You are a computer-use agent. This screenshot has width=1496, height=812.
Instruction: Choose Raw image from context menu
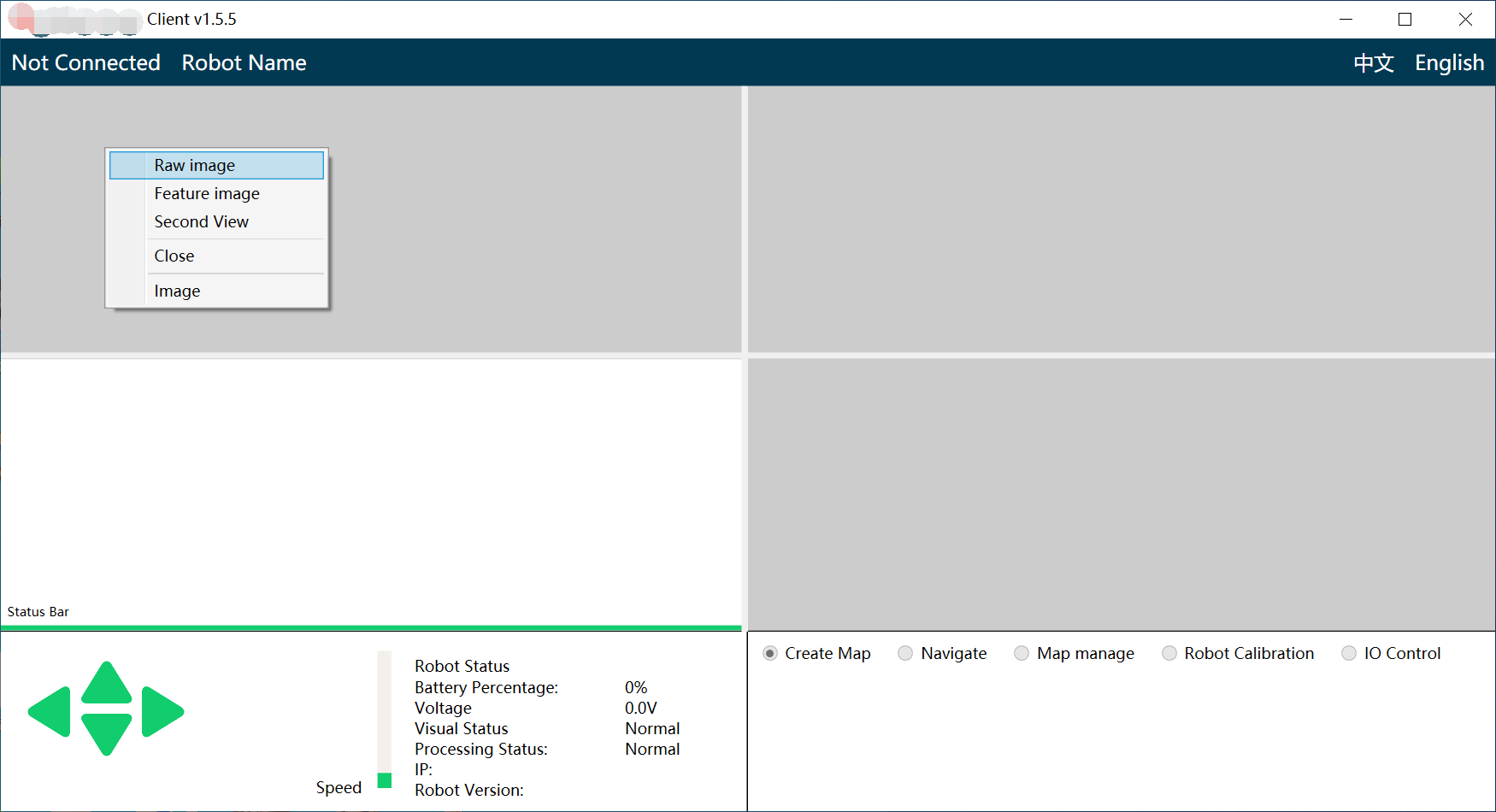pos(195,166)
